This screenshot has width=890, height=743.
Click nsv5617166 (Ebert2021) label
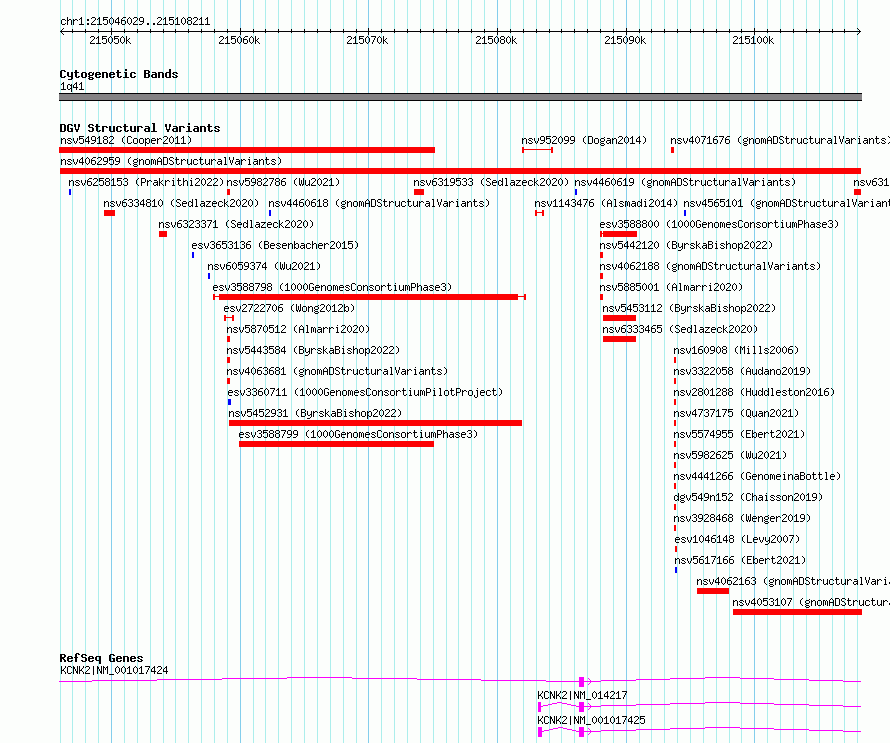click(740, 560)
